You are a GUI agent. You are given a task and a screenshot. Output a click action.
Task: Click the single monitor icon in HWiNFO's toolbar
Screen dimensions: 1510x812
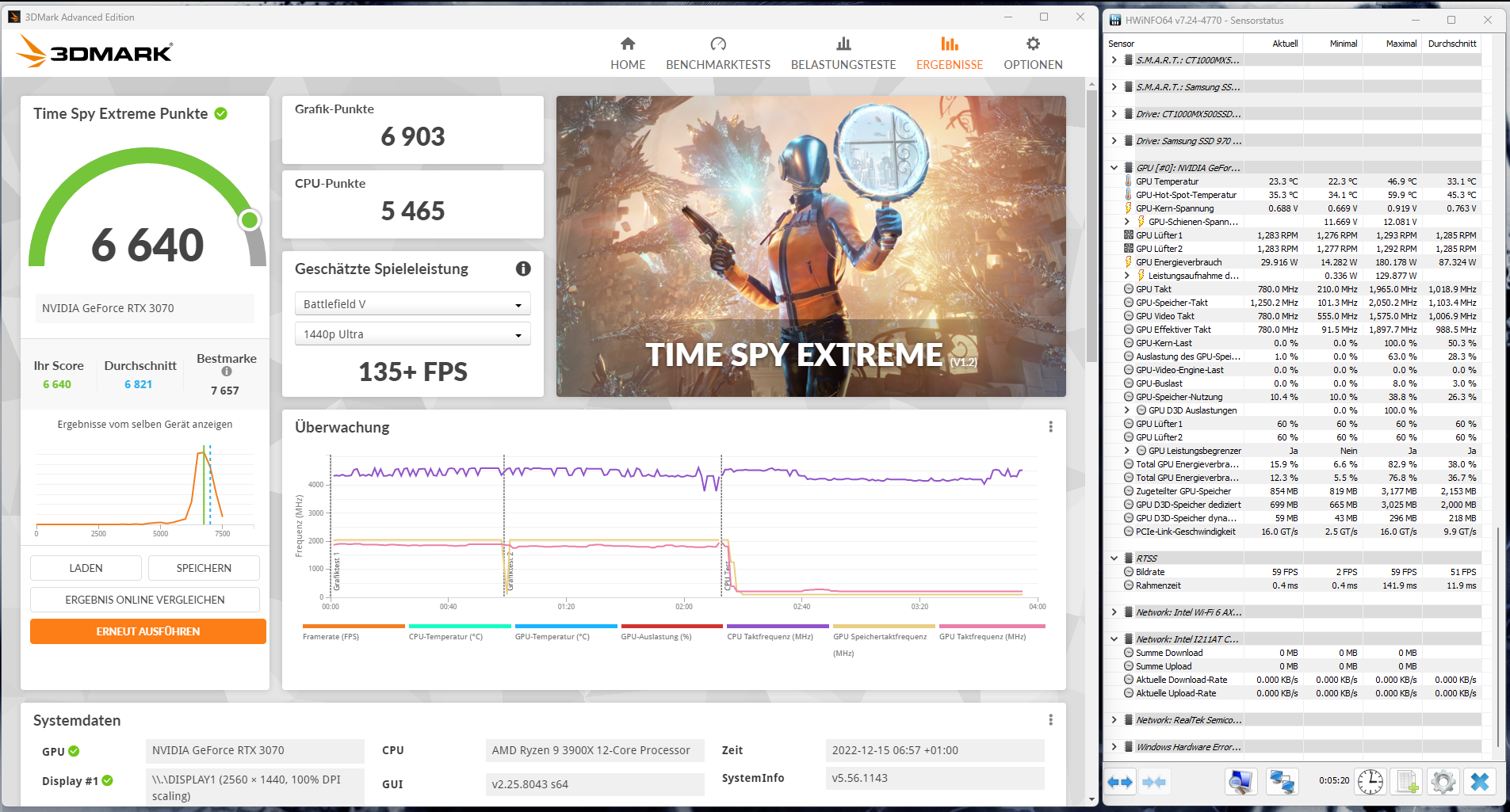click(x=1240, y=782)
